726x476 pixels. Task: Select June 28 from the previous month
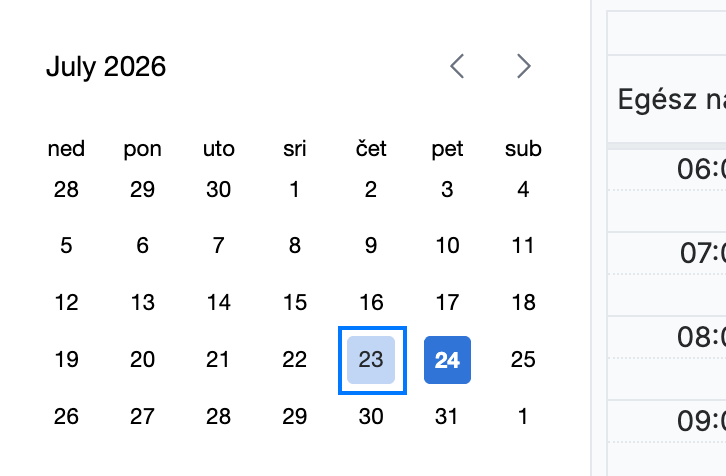click(66, 189)
